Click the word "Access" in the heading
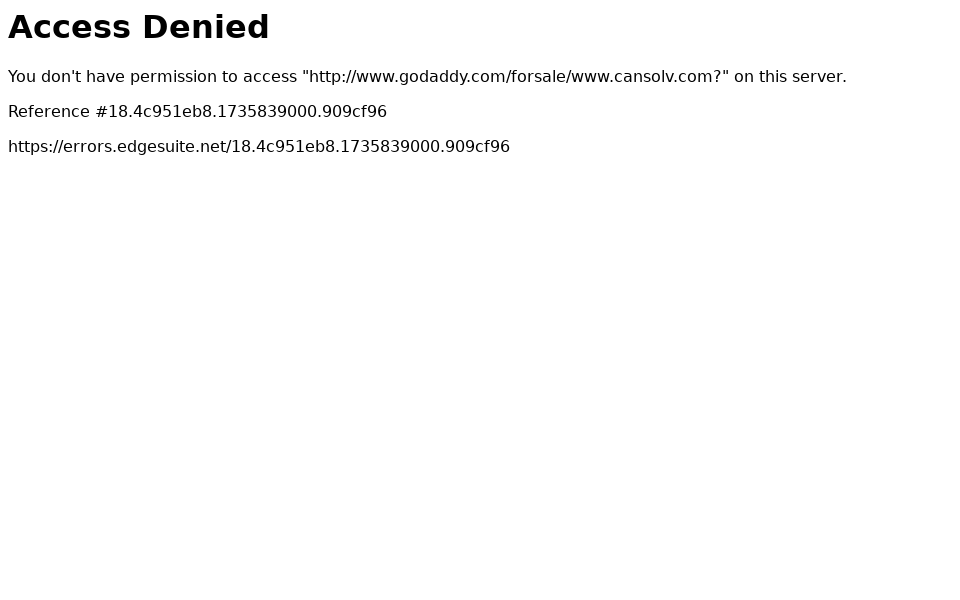 pos(69,28)
